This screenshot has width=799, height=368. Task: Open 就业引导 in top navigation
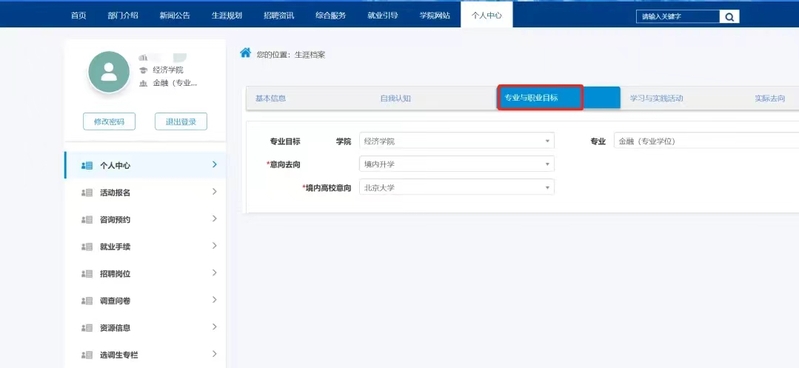click(383, 15)
